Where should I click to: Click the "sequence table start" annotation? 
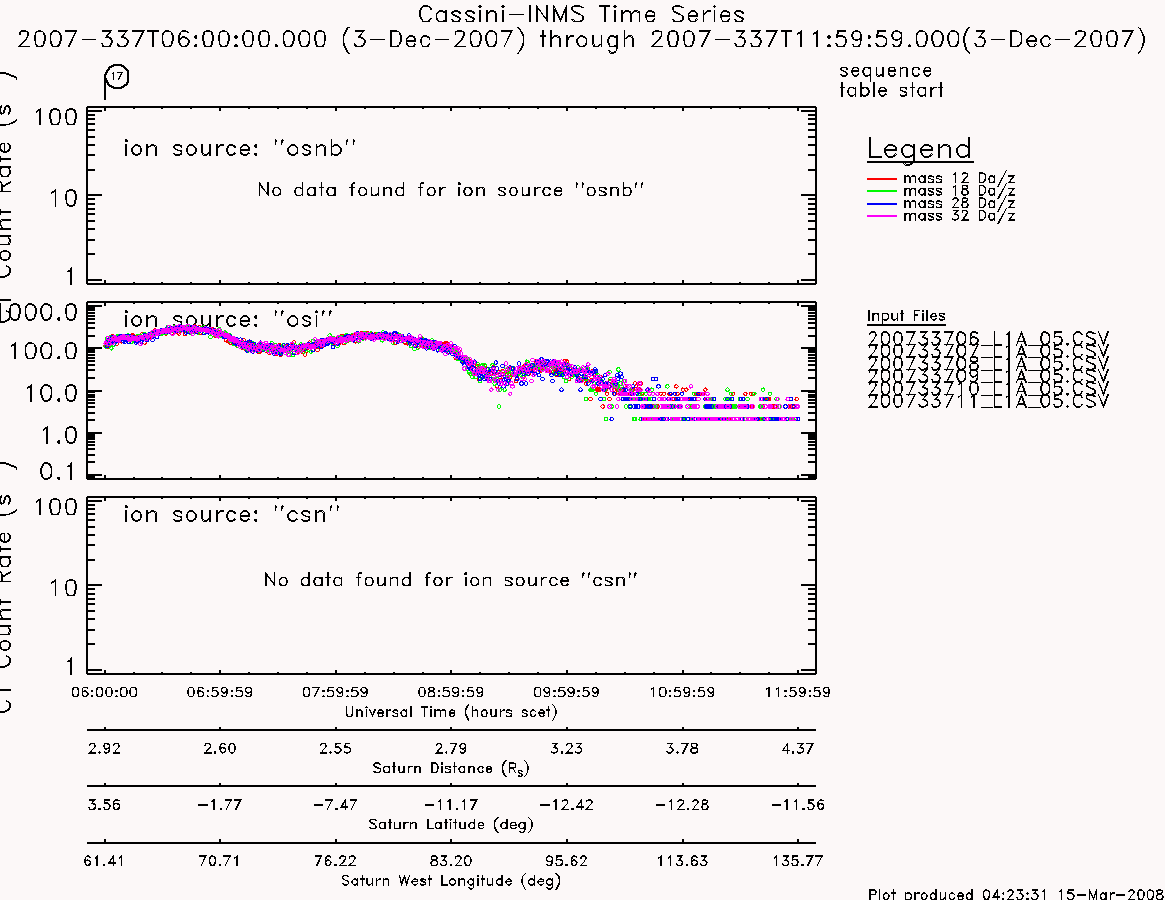tap(891, 80)
